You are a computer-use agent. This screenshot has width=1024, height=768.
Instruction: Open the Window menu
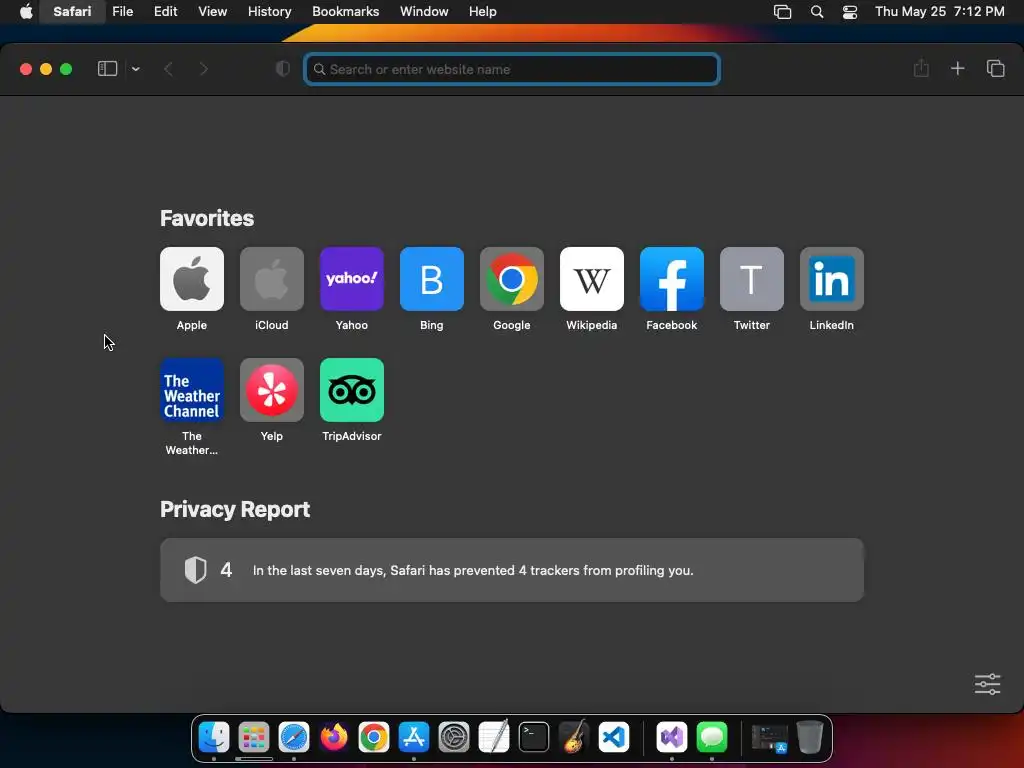coord(424,12)
